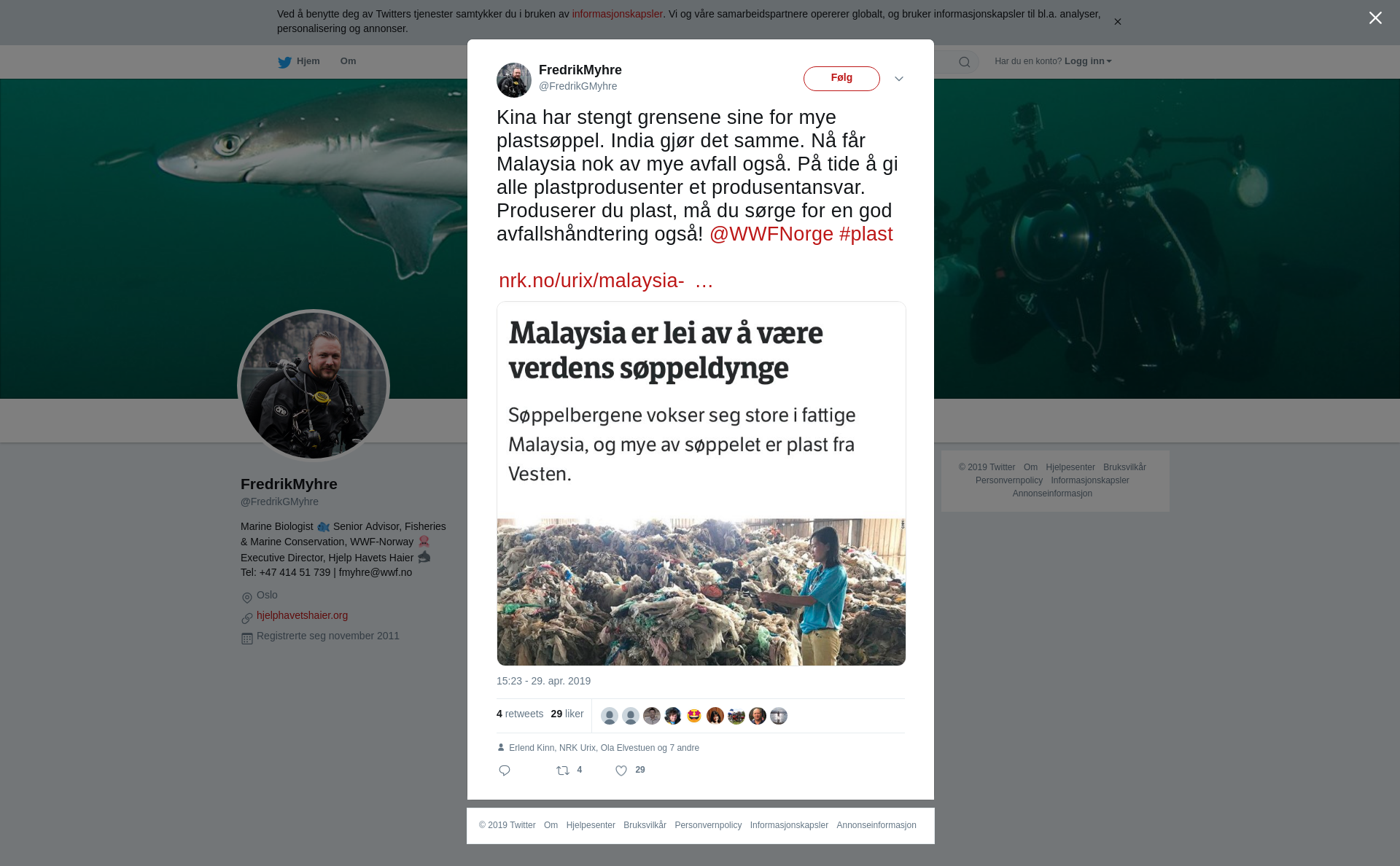Show the 29 liker list
This screenshot has height=866, width=1400.
click(x=567, y=714)
